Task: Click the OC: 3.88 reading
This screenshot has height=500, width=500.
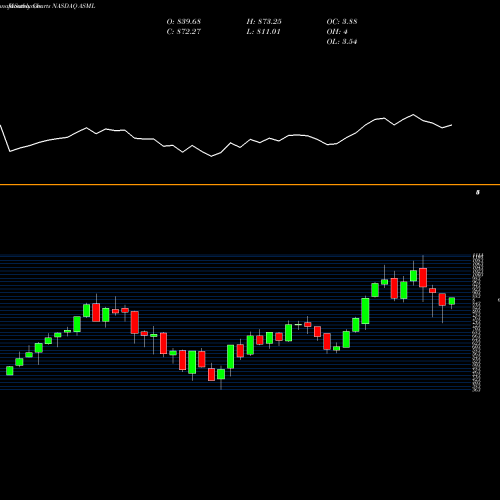Action: [x=342, y=22]
